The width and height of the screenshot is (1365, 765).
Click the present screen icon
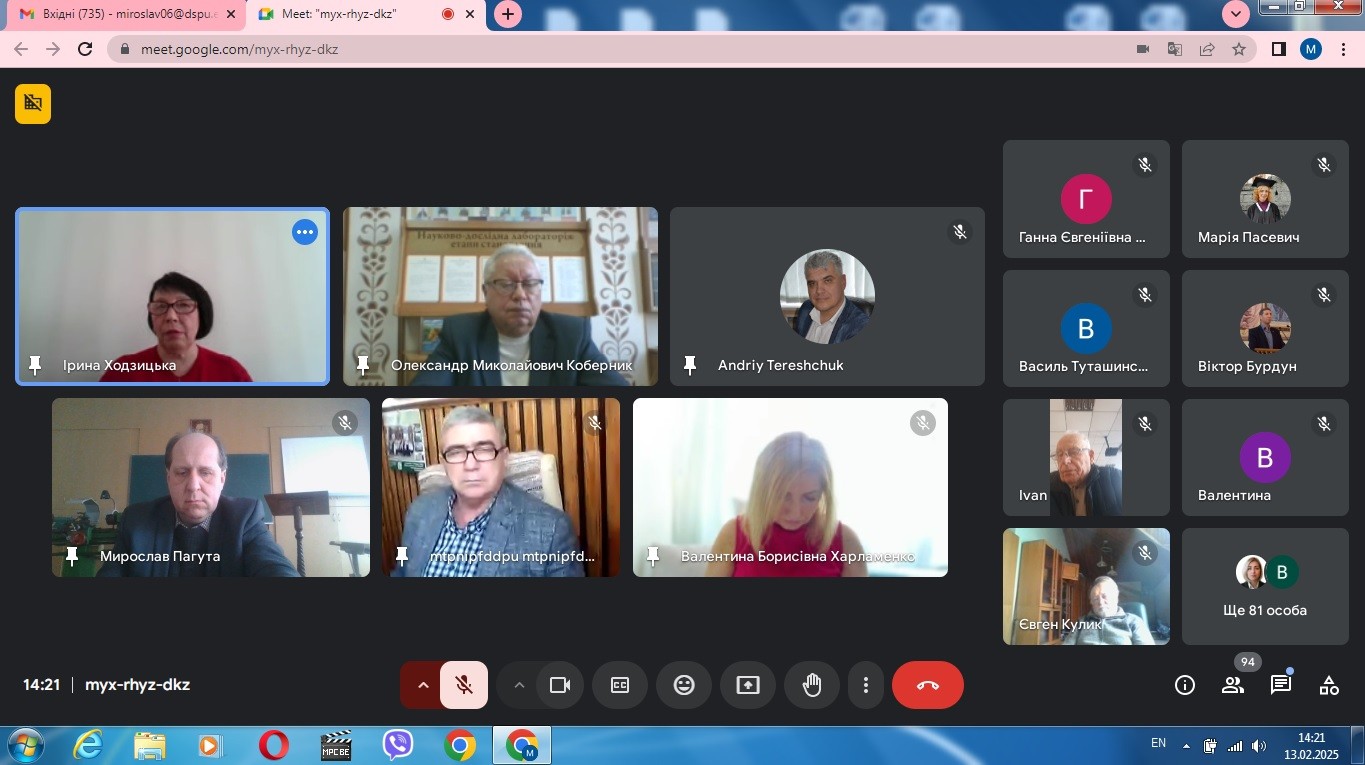pyautogui.click(x=748, y=685)
